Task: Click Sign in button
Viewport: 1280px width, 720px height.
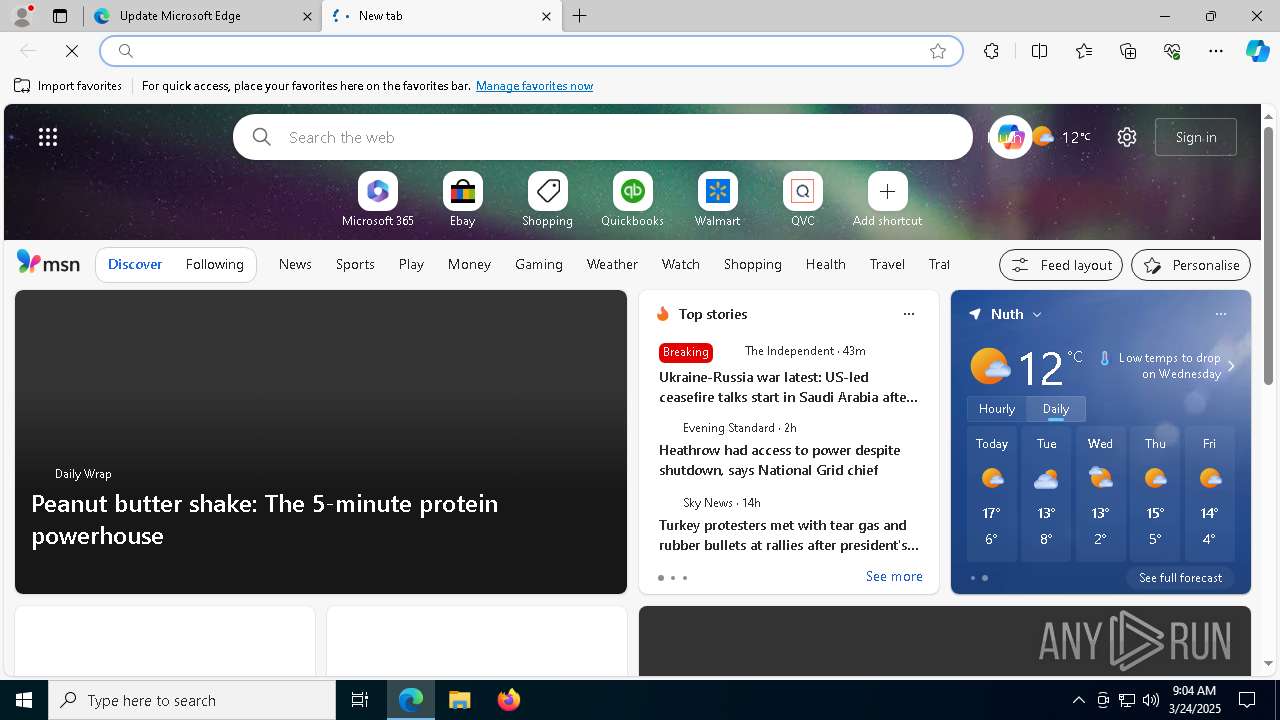Action: 1196,137
